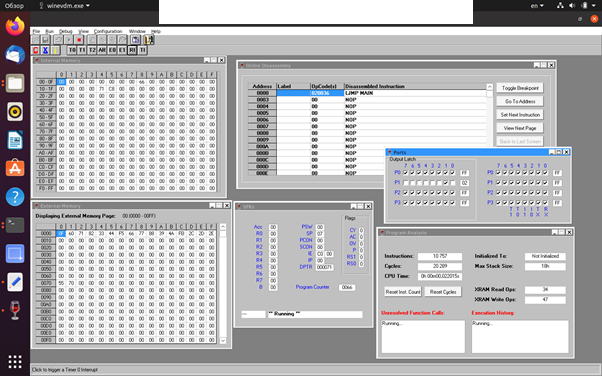Click the Set Next Instruction button
The height and width of the screenshot is (376, 602).
point(520,115)
